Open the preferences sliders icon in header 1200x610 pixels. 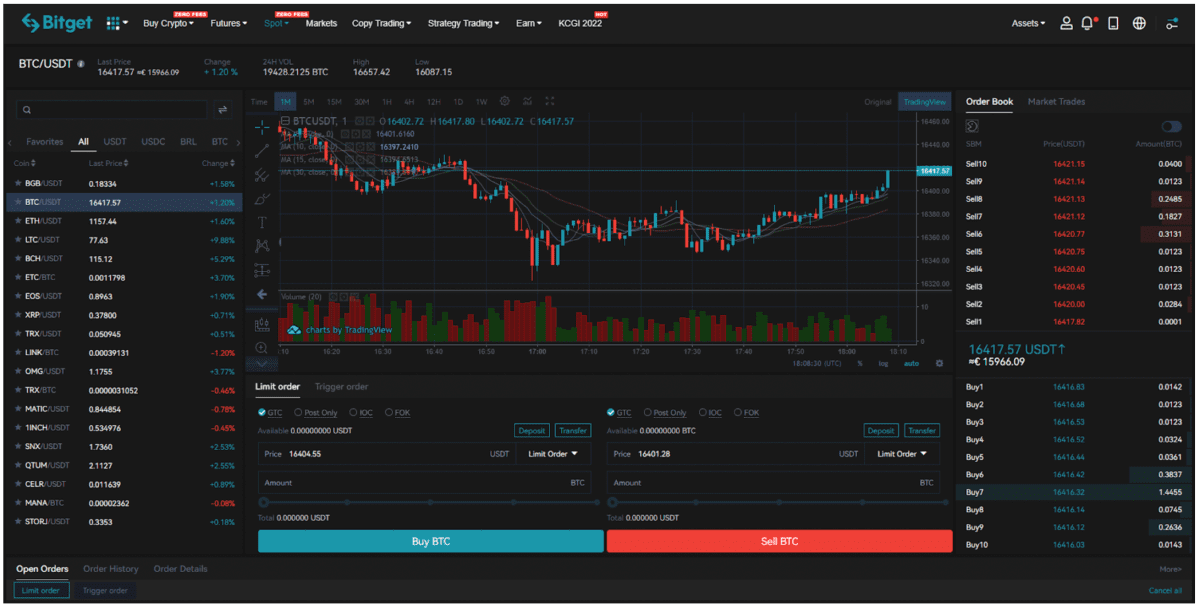(1172, 23)
